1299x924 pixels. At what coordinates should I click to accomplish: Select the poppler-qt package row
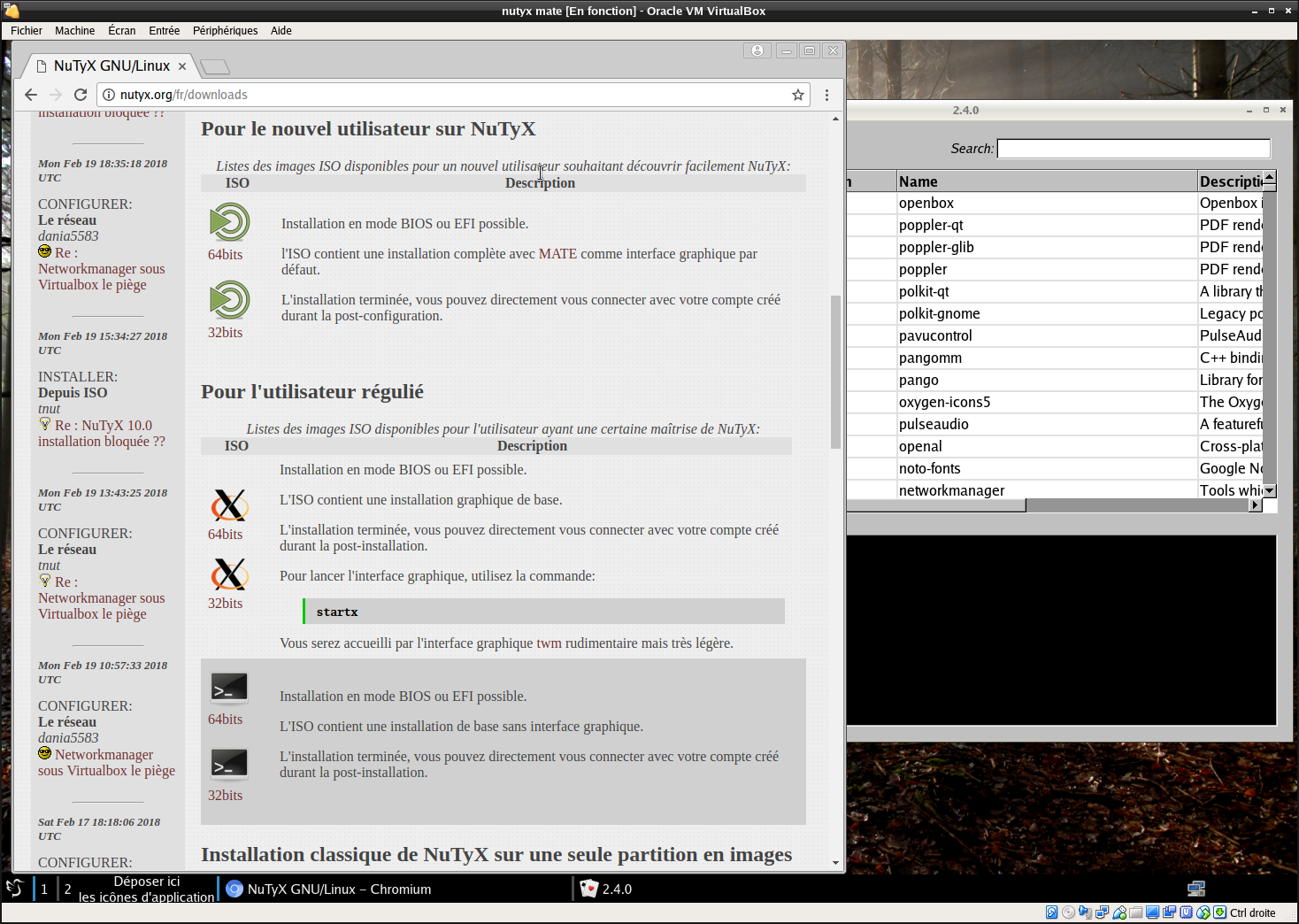pos(1055,225)
